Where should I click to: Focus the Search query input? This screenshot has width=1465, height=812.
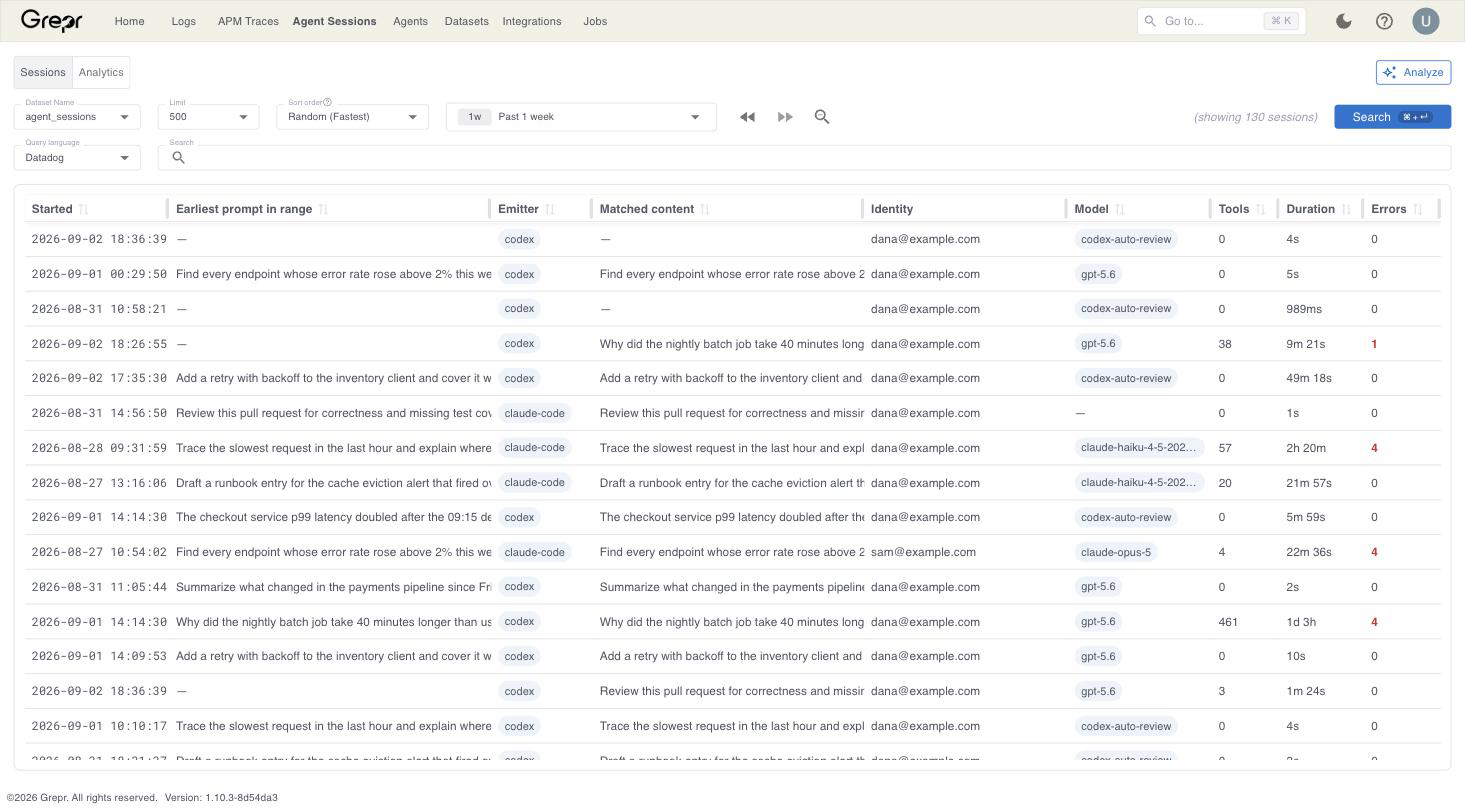coord(804,157)
